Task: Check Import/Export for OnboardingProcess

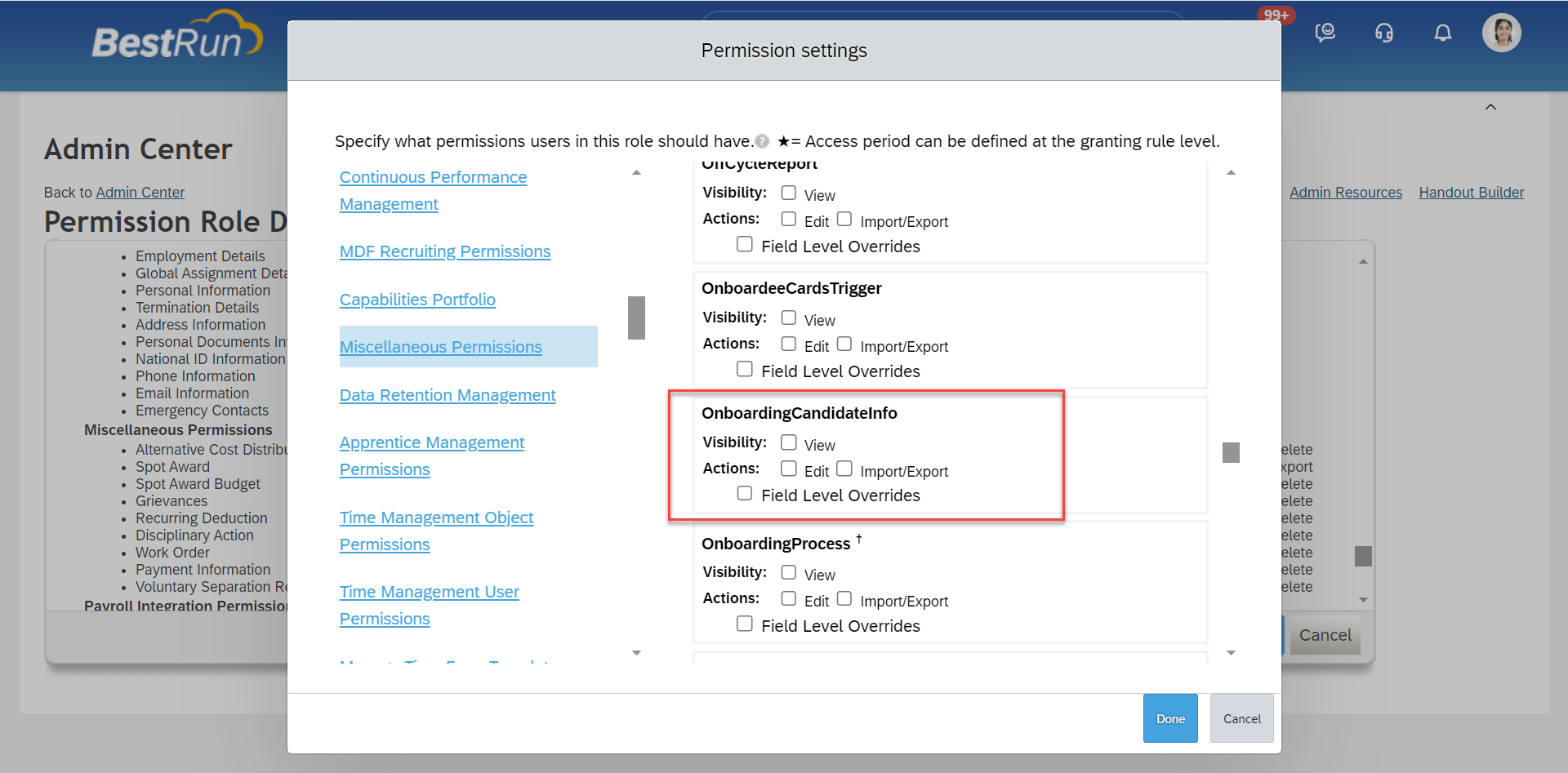Action: tap(844, 598)
